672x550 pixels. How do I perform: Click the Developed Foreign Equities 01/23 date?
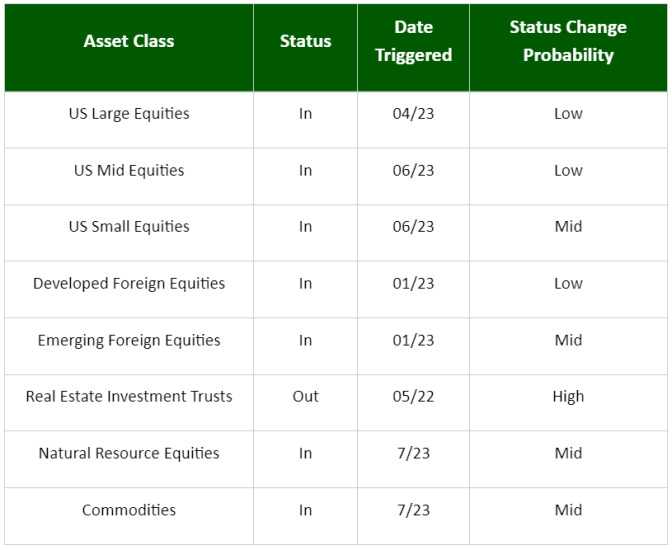[413, 283]
